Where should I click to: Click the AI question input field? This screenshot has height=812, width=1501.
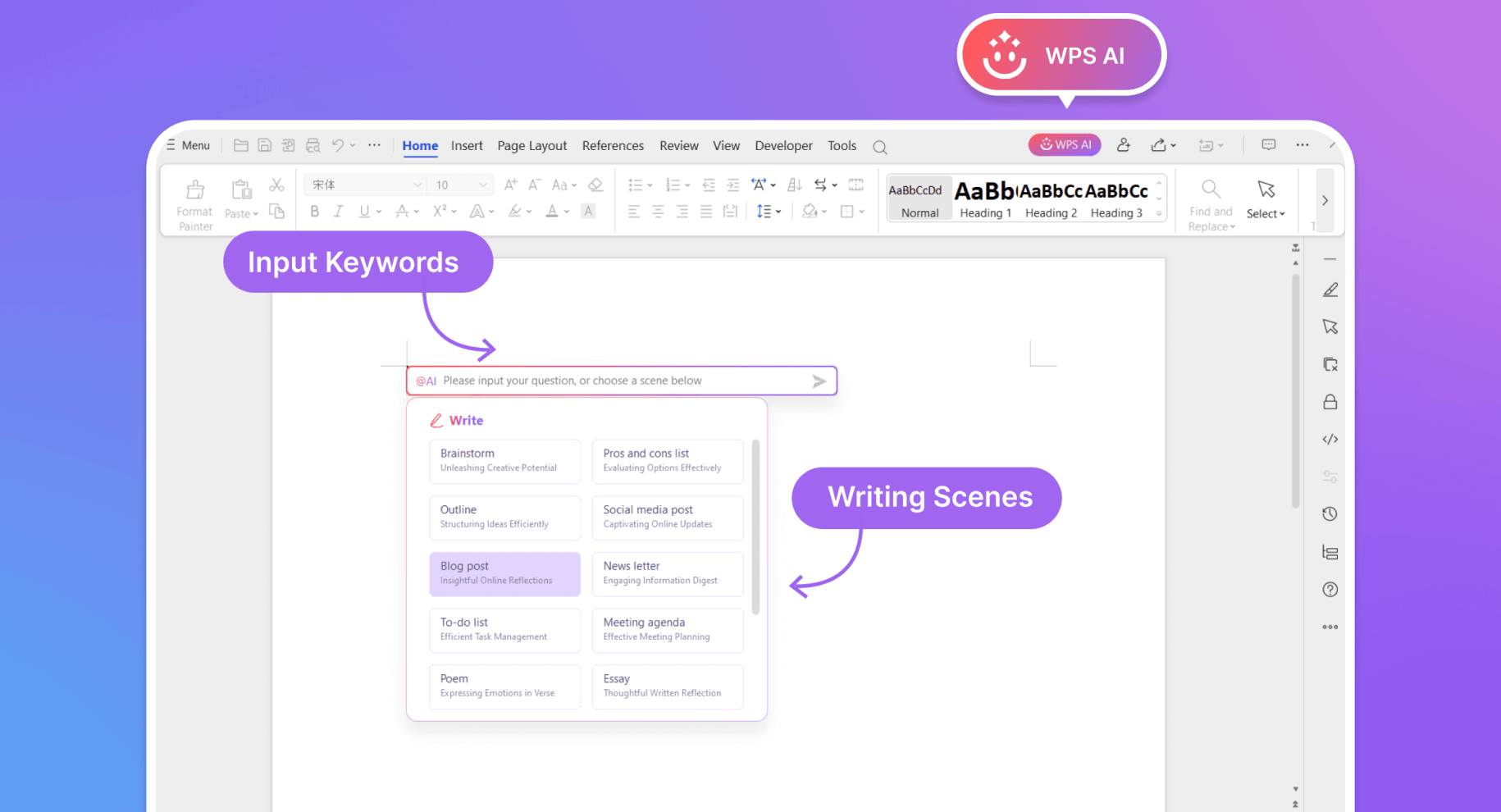[621, 380]
